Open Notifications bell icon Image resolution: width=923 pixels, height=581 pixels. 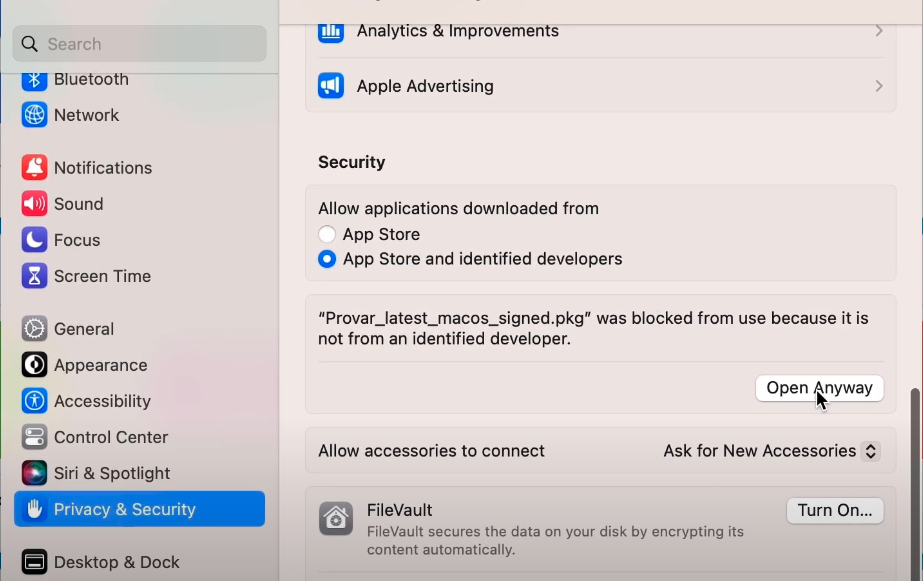pyautogui.click(x=34, y=168)
